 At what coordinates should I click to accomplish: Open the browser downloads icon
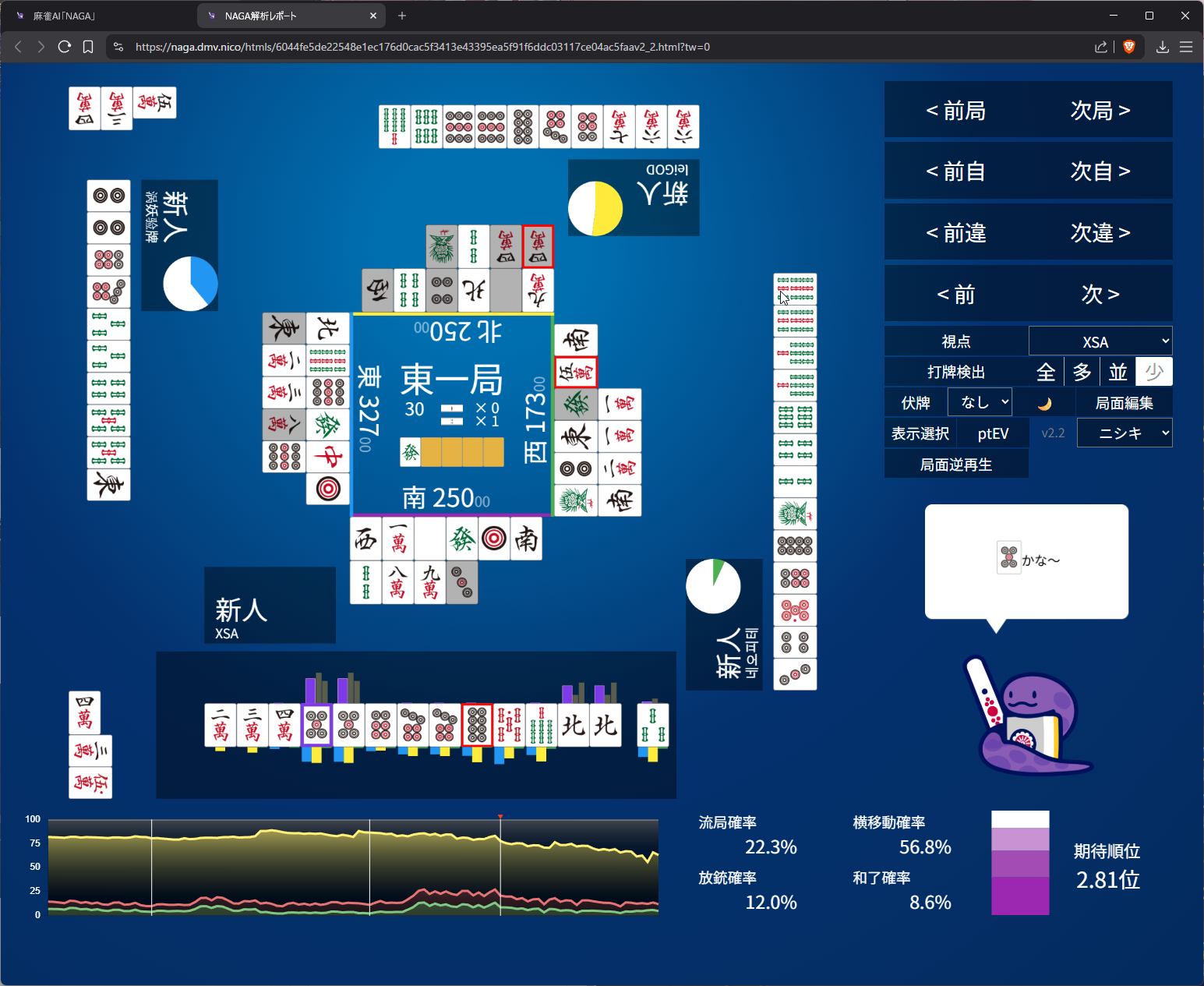pos(1162,47)
